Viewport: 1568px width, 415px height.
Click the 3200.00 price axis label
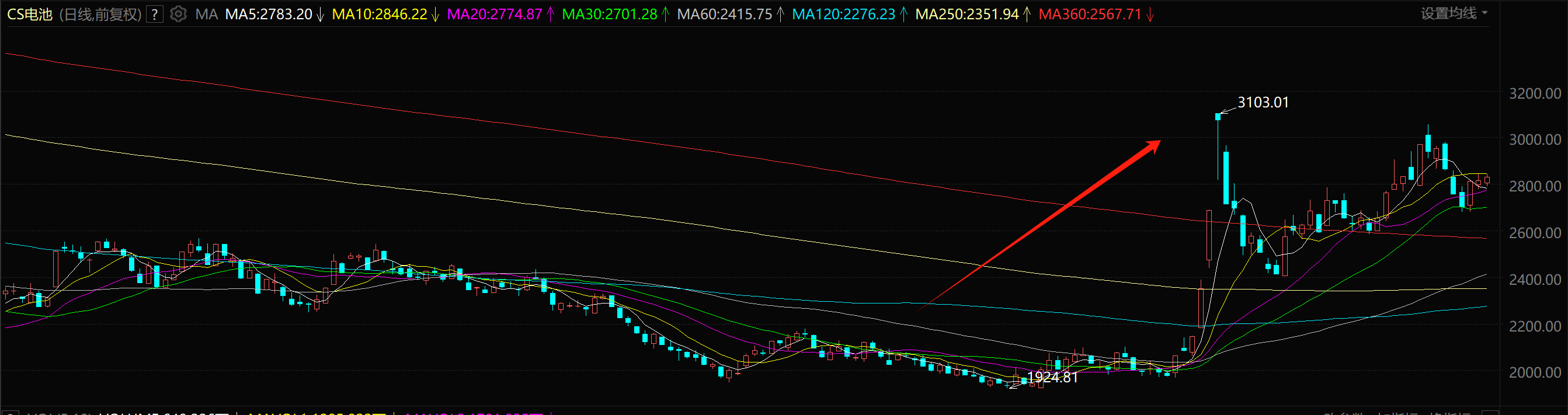(x=1535, y=93)
